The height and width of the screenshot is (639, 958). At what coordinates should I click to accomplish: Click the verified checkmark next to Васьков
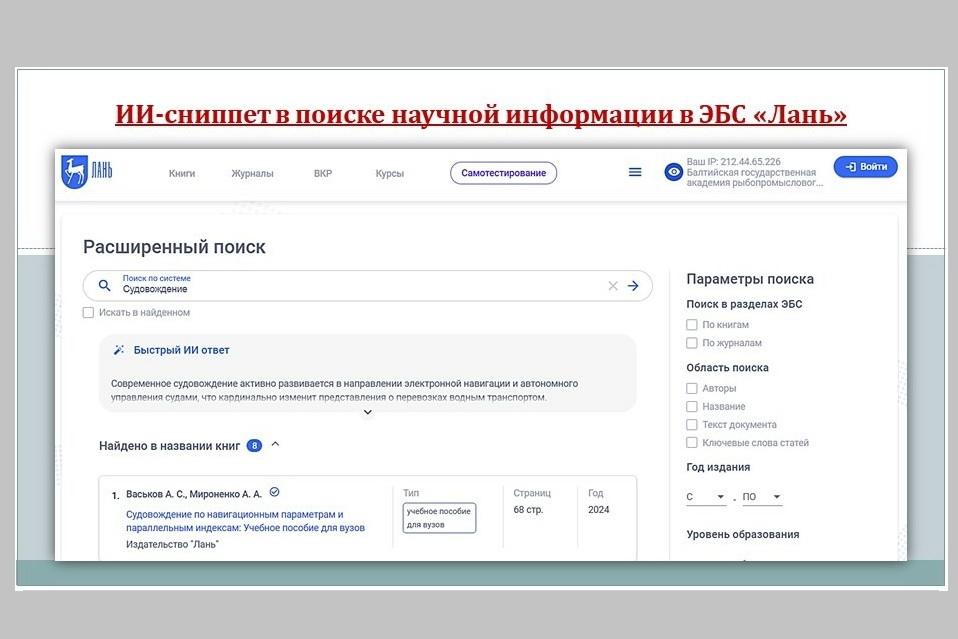click(x=274, y=492)
